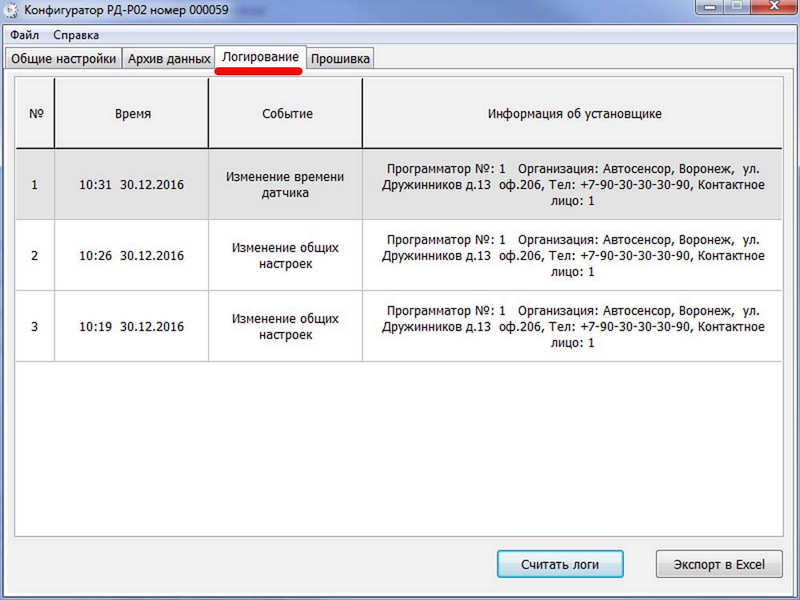Click row number 2 cell
Image resolution: width=800 pixels, height=600 pixels.
click(x=35, y=256)
